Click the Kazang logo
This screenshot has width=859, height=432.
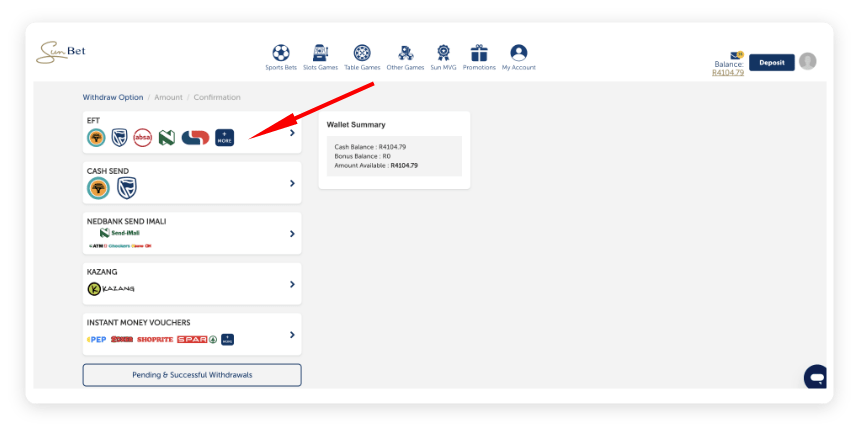pyautogui.click(x=111, y=289)
